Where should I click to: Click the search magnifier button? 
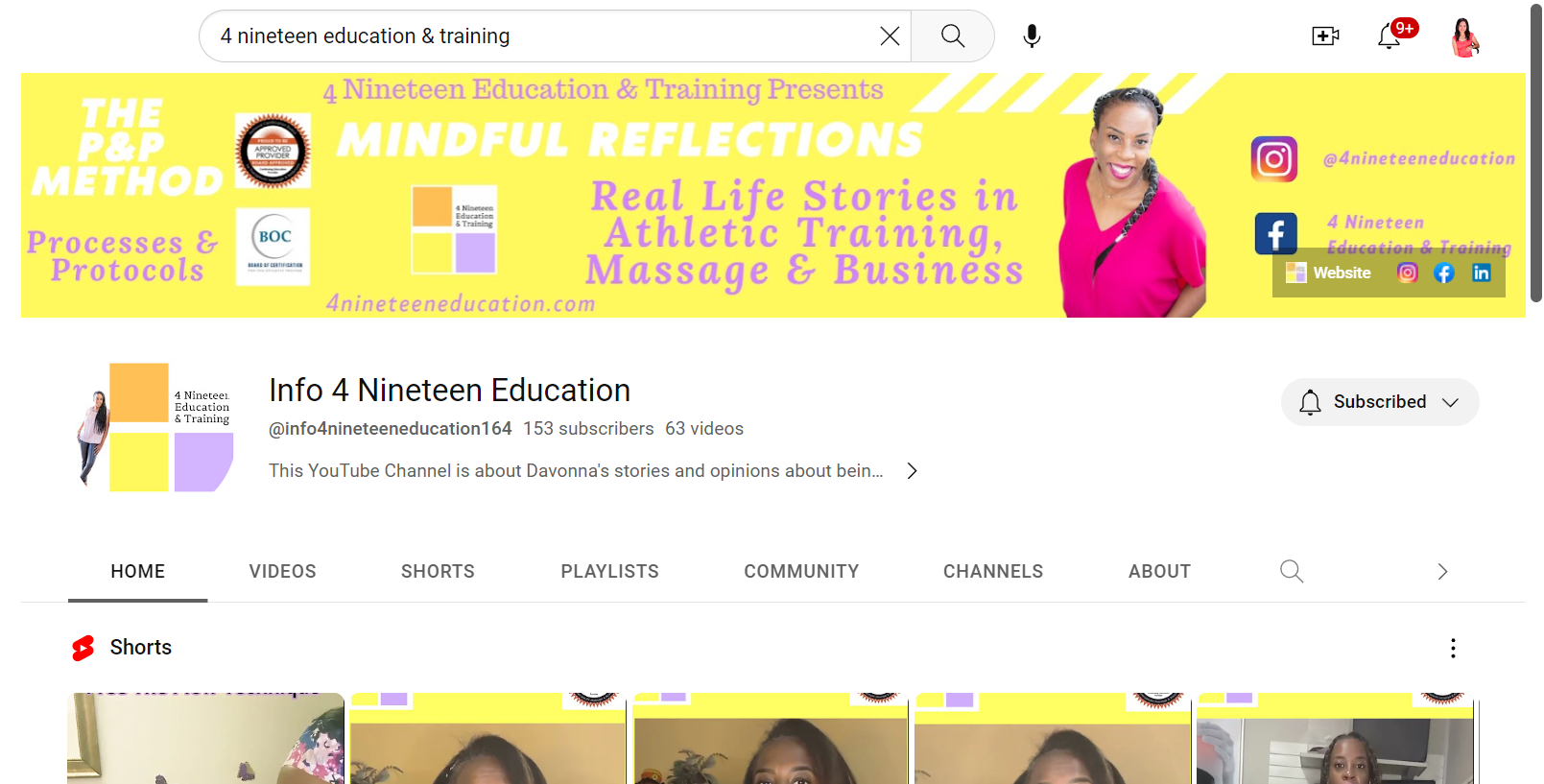click(952, 36)
